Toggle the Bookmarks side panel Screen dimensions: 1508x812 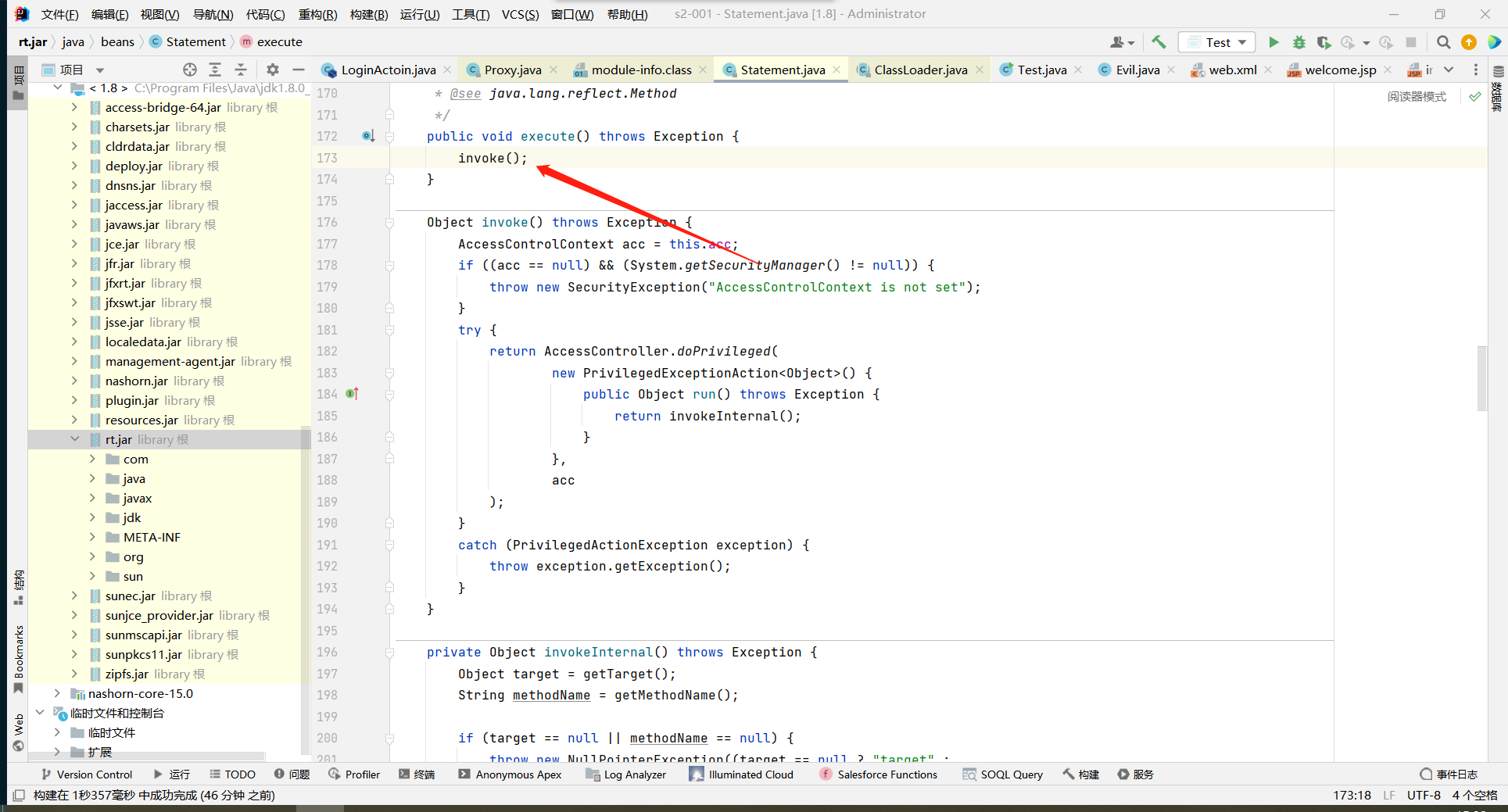19,660
